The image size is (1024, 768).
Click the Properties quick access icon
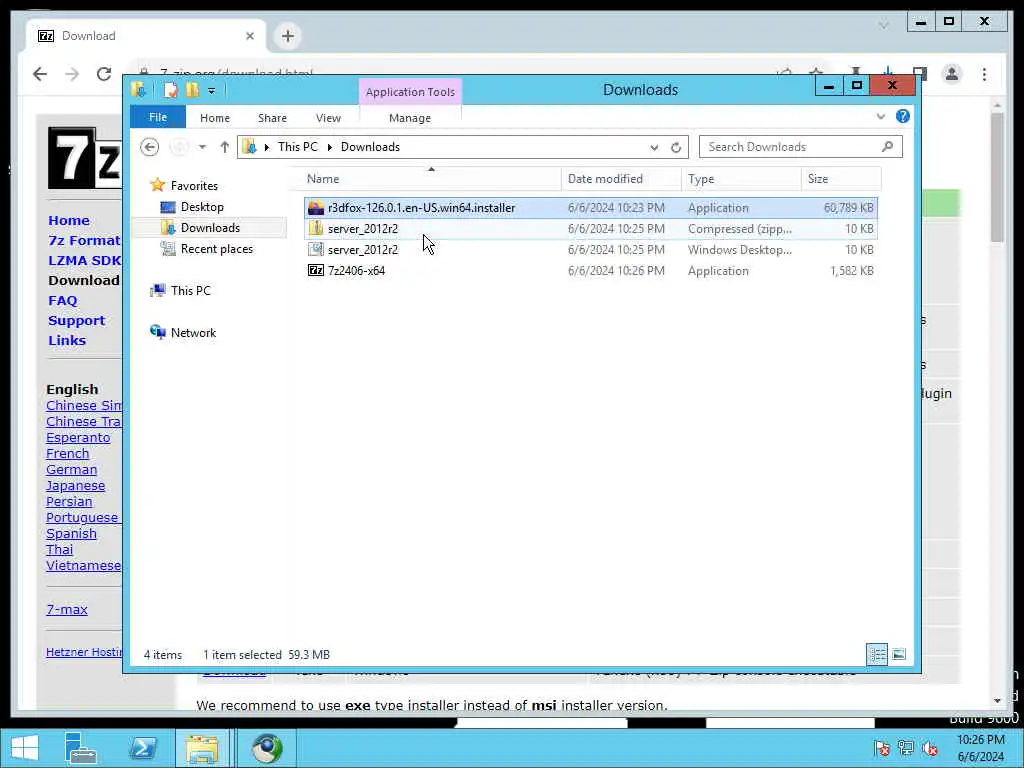(170, 90)
